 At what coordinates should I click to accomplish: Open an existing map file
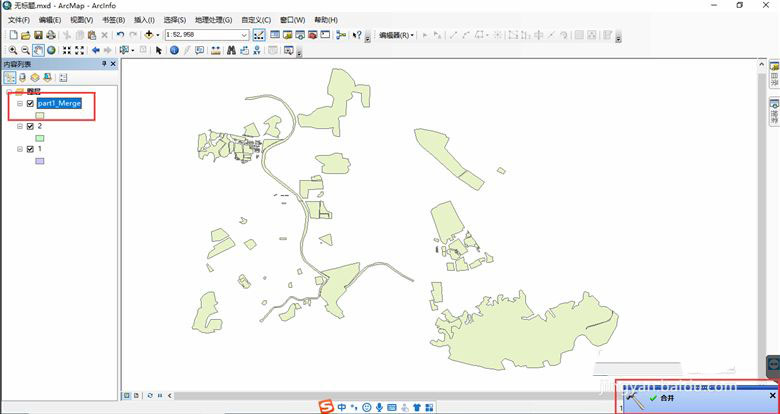(x=25, y=35)
